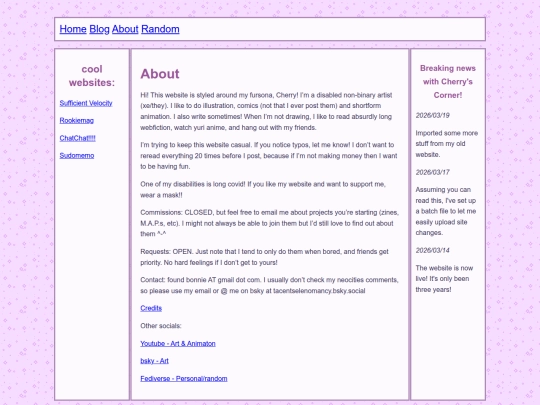Viewport: 540px width, 405px height.
Task: Click the 2026/03/17 news date
Action: click(433, 172)
